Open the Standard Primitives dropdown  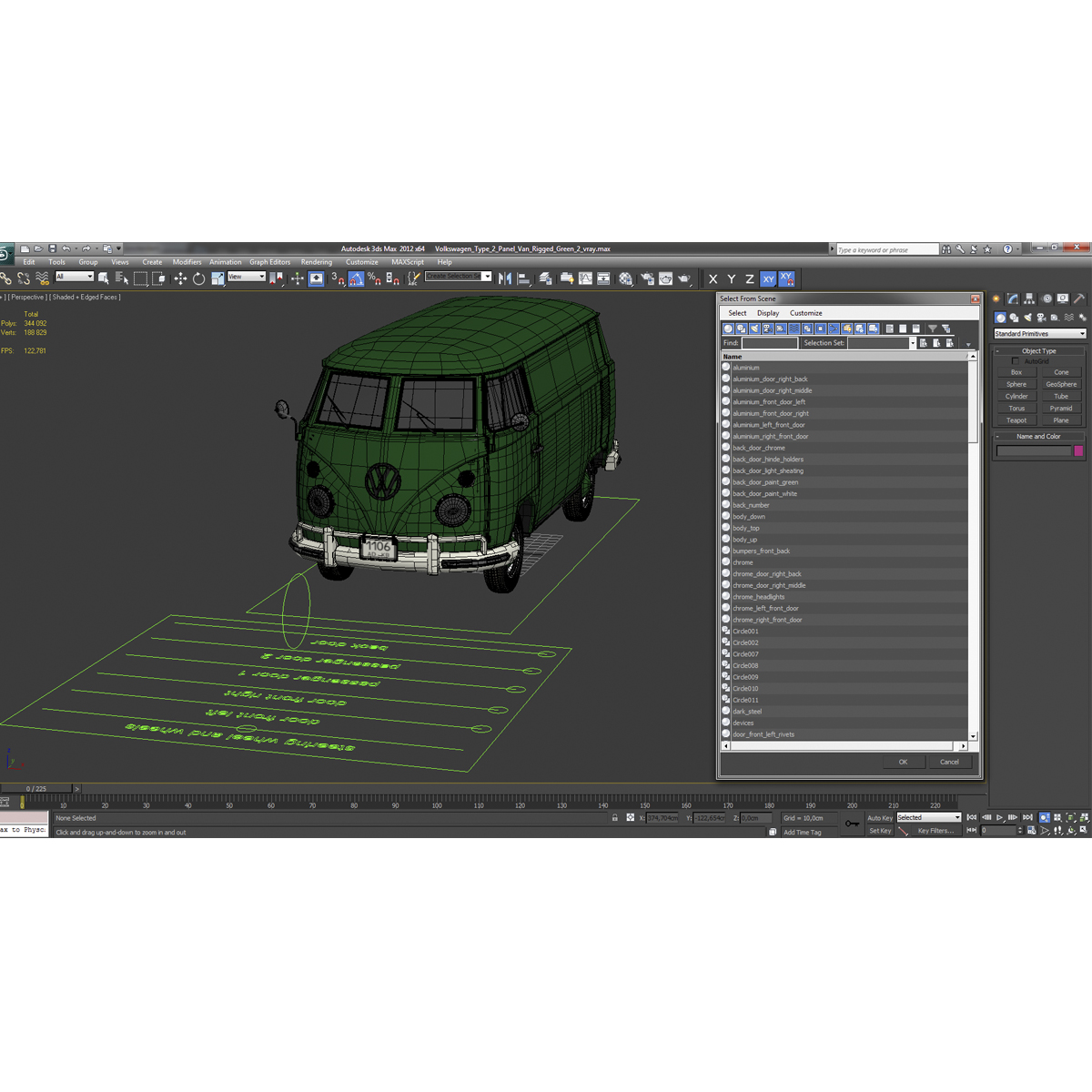[x=1039, y=334]
